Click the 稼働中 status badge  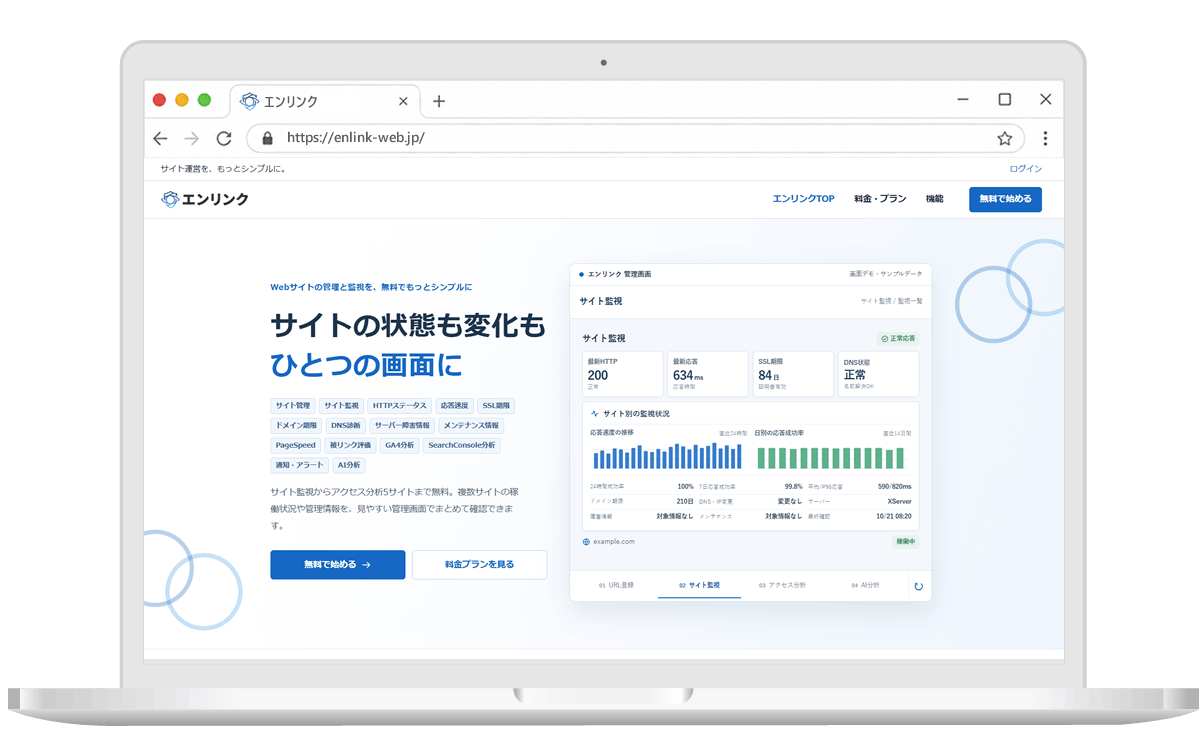click(x=905, y=541)
